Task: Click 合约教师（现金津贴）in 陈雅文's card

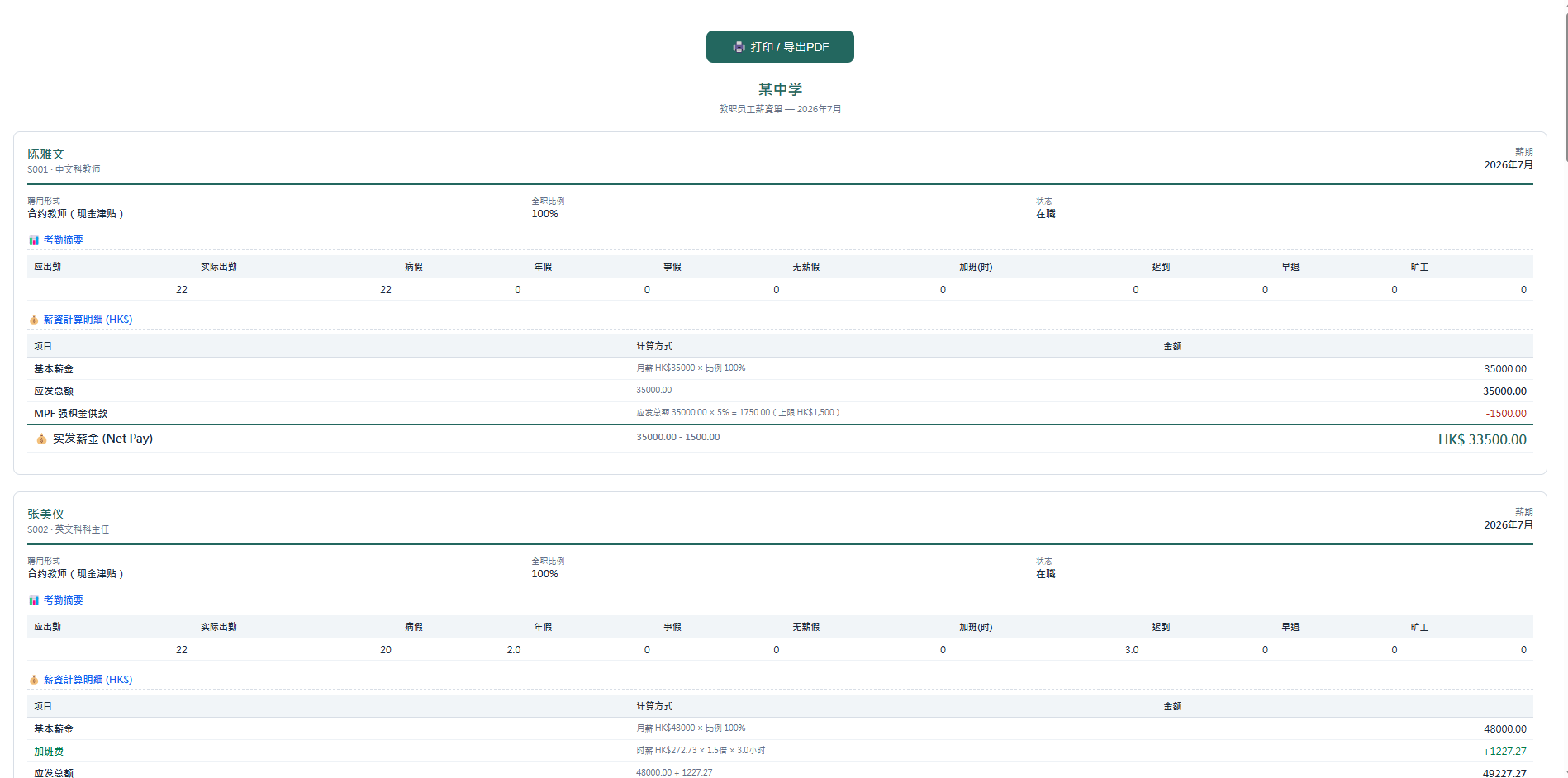Action: click(x=75, y=214)
